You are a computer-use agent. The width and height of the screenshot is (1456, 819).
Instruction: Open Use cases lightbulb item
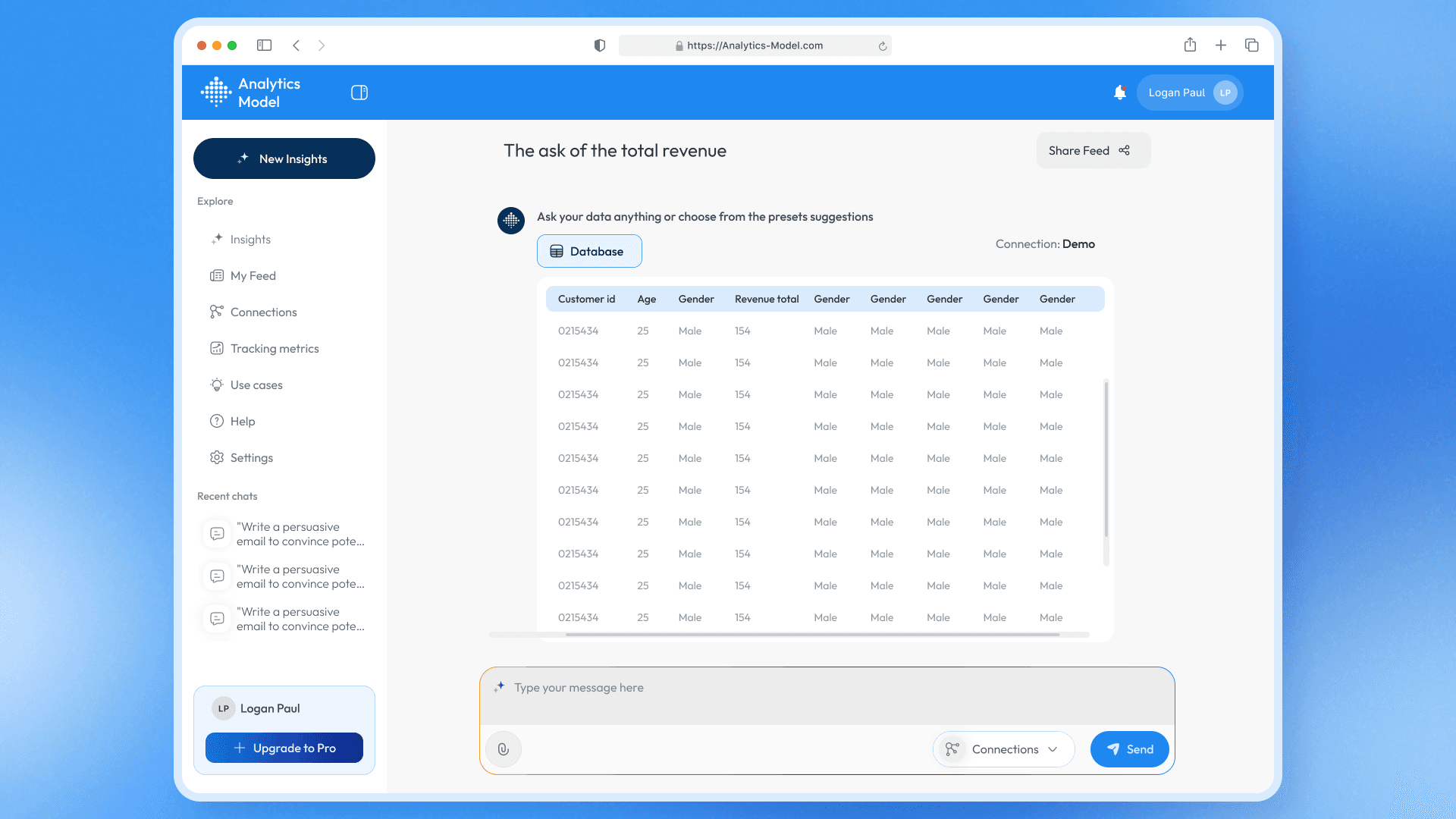coord(256,385)
